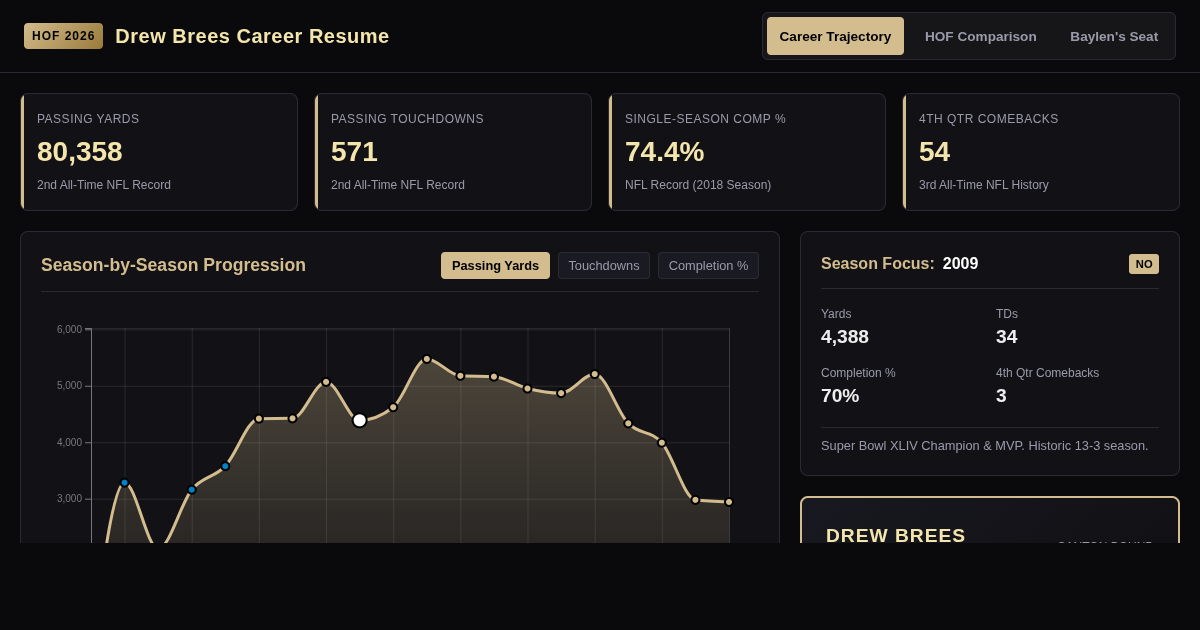Switch chart to Touchdowns metric
1200x630 pixels.
pyautogui.click(x=604, y=265)
